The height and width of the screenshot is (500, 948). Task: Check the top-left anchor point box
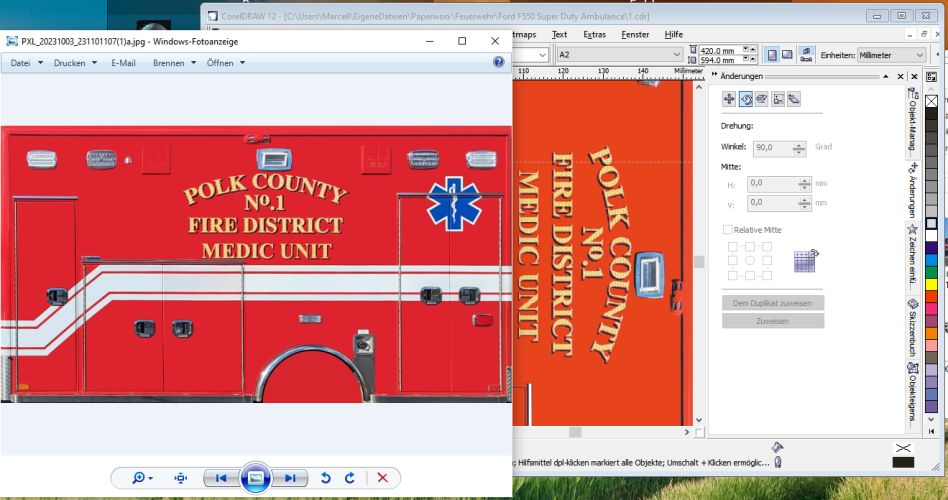[x=733, y=247]
